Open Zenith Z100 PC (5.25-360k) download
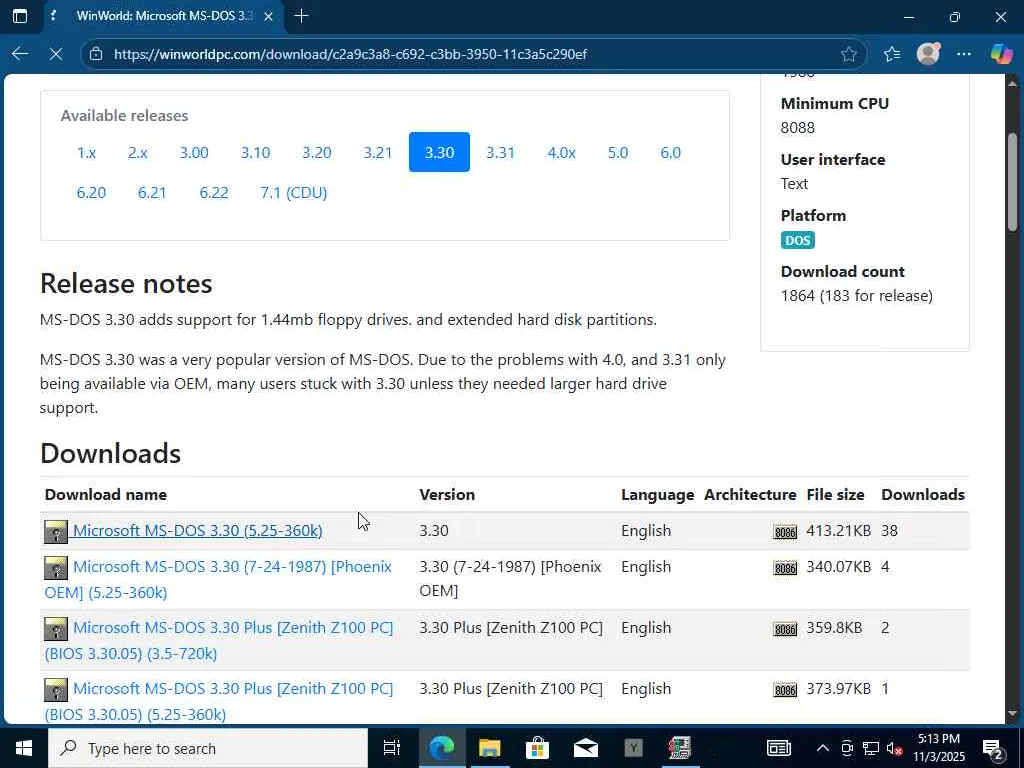The height and width of the screenshot is (768, 1024). point(219,701)
